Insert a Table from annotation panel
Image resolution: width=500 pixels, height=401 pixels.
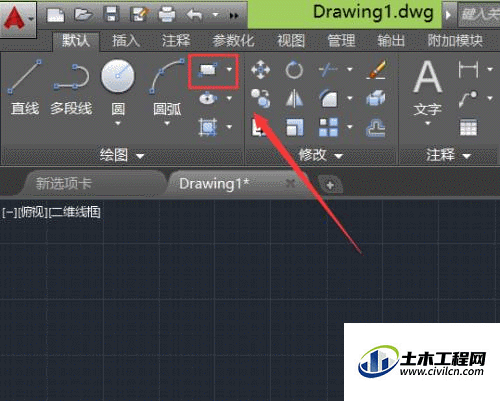point(468,127)
